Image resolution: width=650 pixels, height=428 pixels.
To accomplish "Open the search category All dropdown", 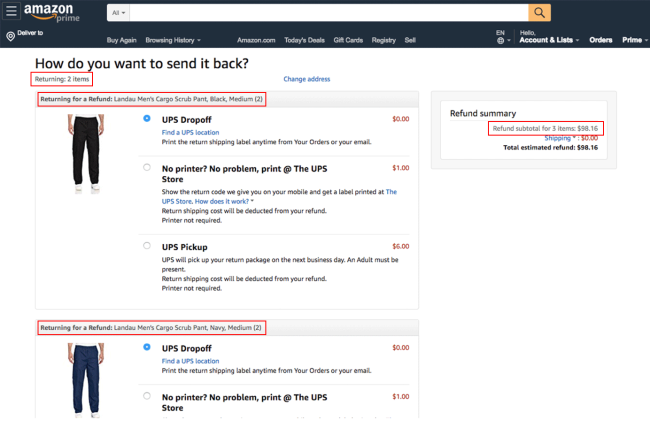I will click(118, 12).
